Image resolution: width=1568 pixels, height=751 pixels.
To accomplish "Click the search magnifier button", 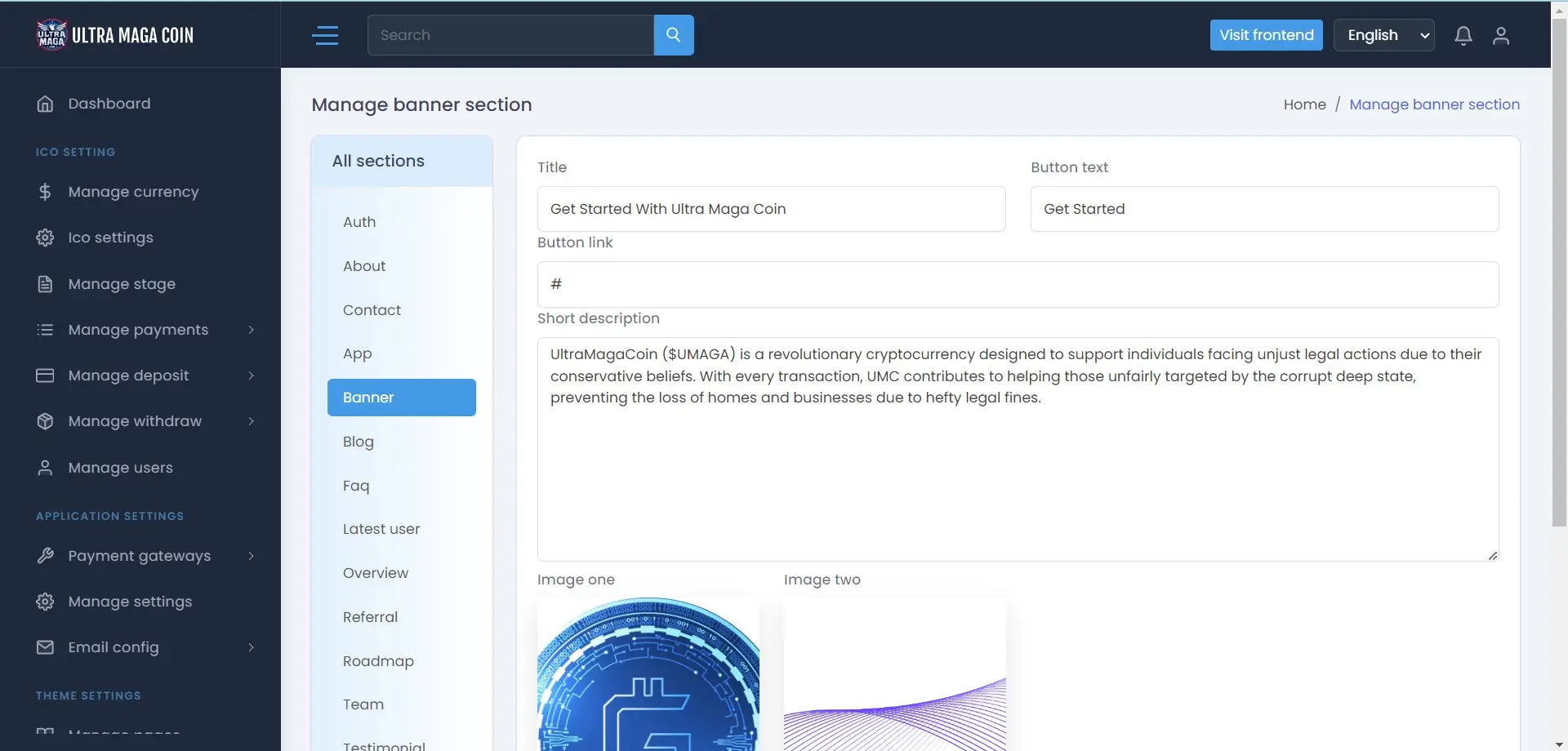I will click(673, 35).
